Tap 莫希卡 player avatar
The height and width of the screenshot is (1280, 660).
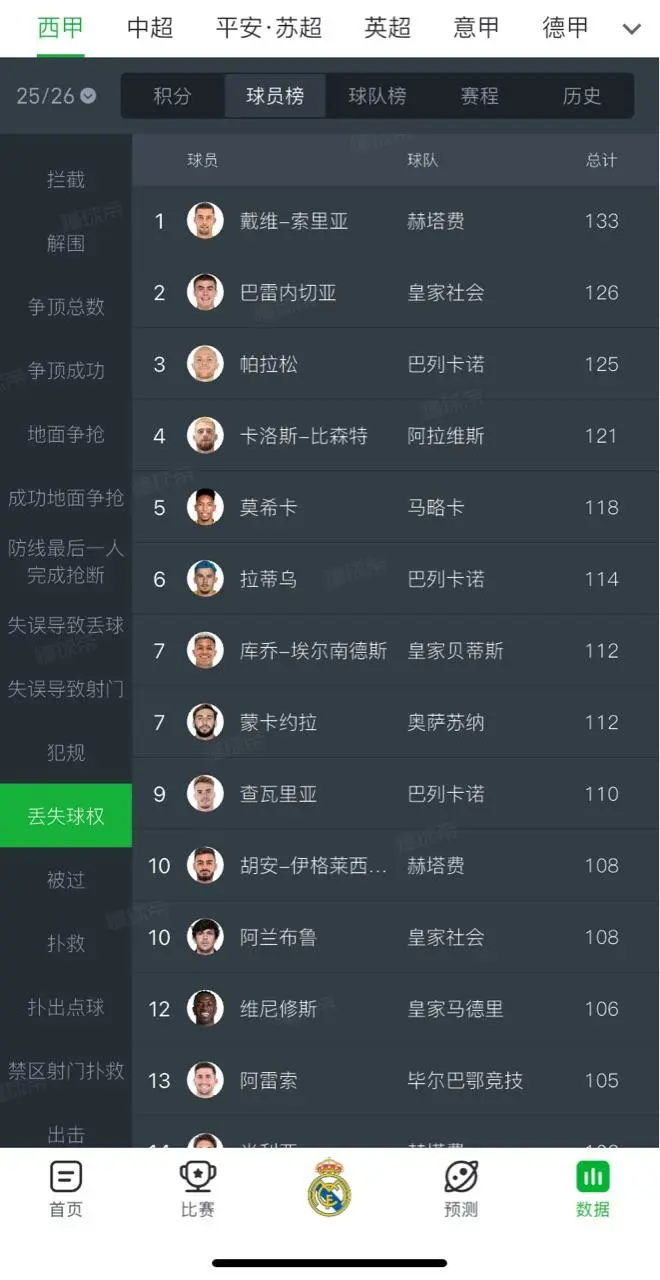pos(205,507)
